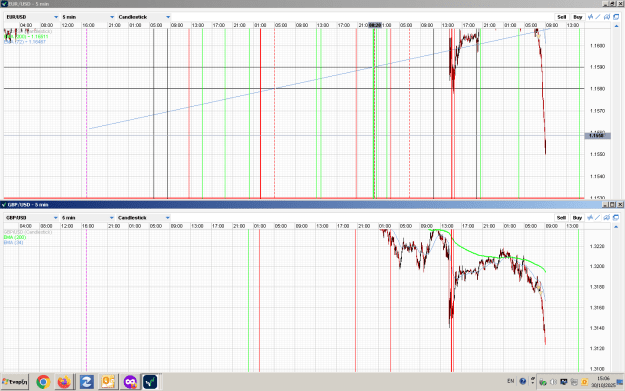Open the 5 min timeframe dropdown in GBP/USD chart

[x=87, y=218]
